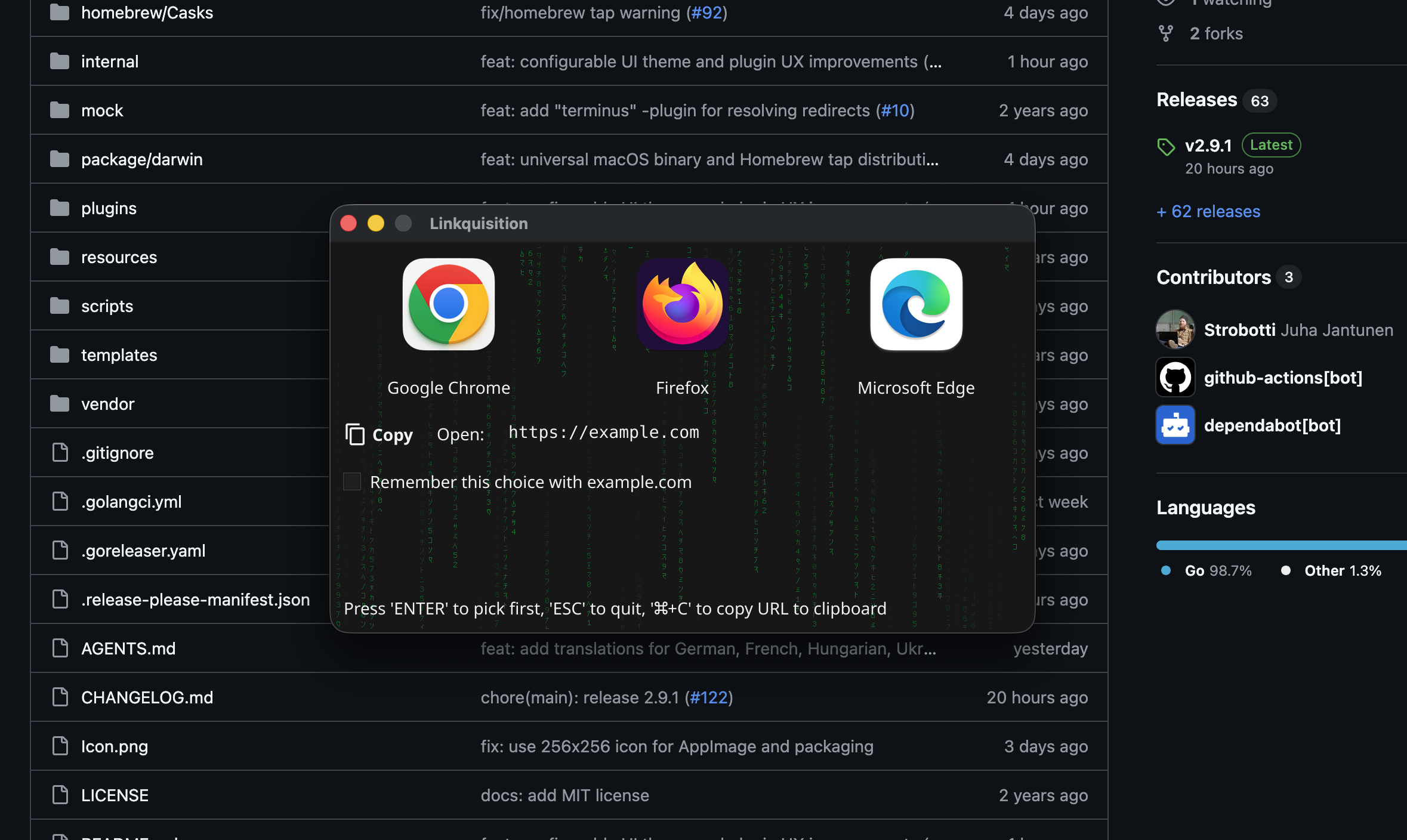This screenshot has height=840, width=1407.
Task: Open the github-actions[bot] avatar
Action: [1175, 377]
